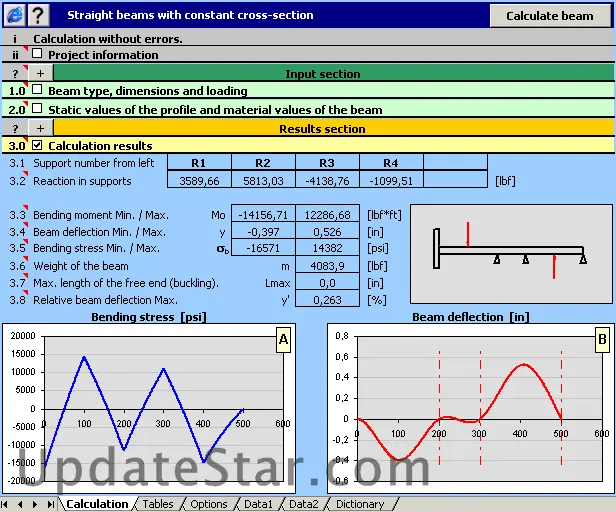This screenshot has height=512, width=616.
Task: Toggle the Project information checkbox
Action: pyautogui.click(x=37, y=53)
